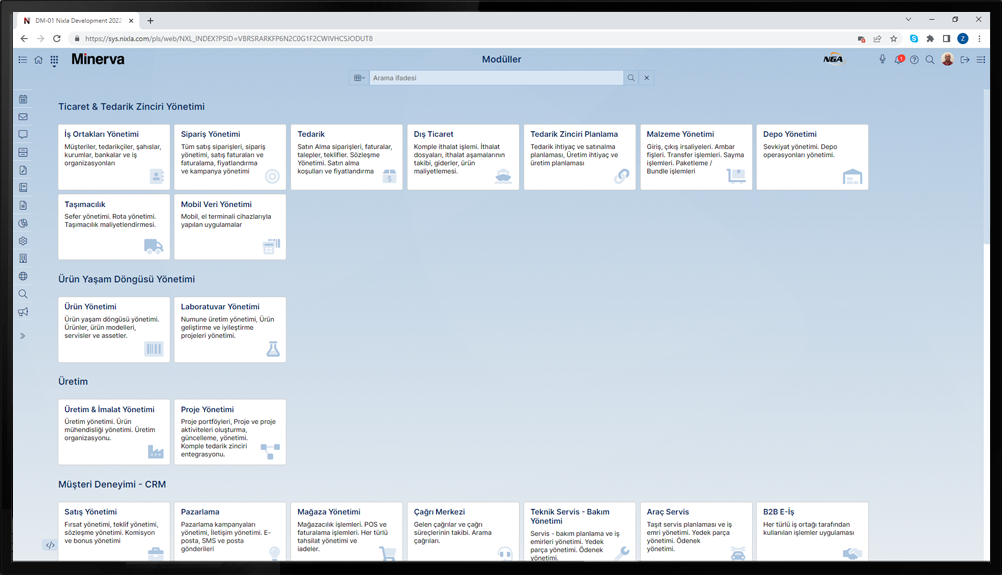Image resolution: width=1002 pixels, height=575 pixels.
Task: Open the İş Ortakları Yönetimi module
Action: (114, 157)
